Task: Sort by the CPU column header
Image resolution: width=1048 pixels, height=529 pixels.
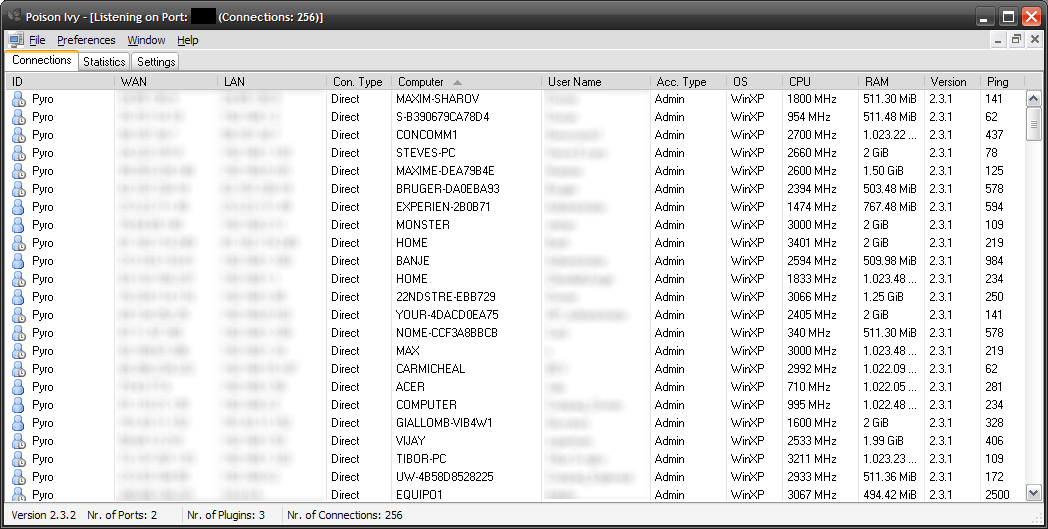Action: 820,82
